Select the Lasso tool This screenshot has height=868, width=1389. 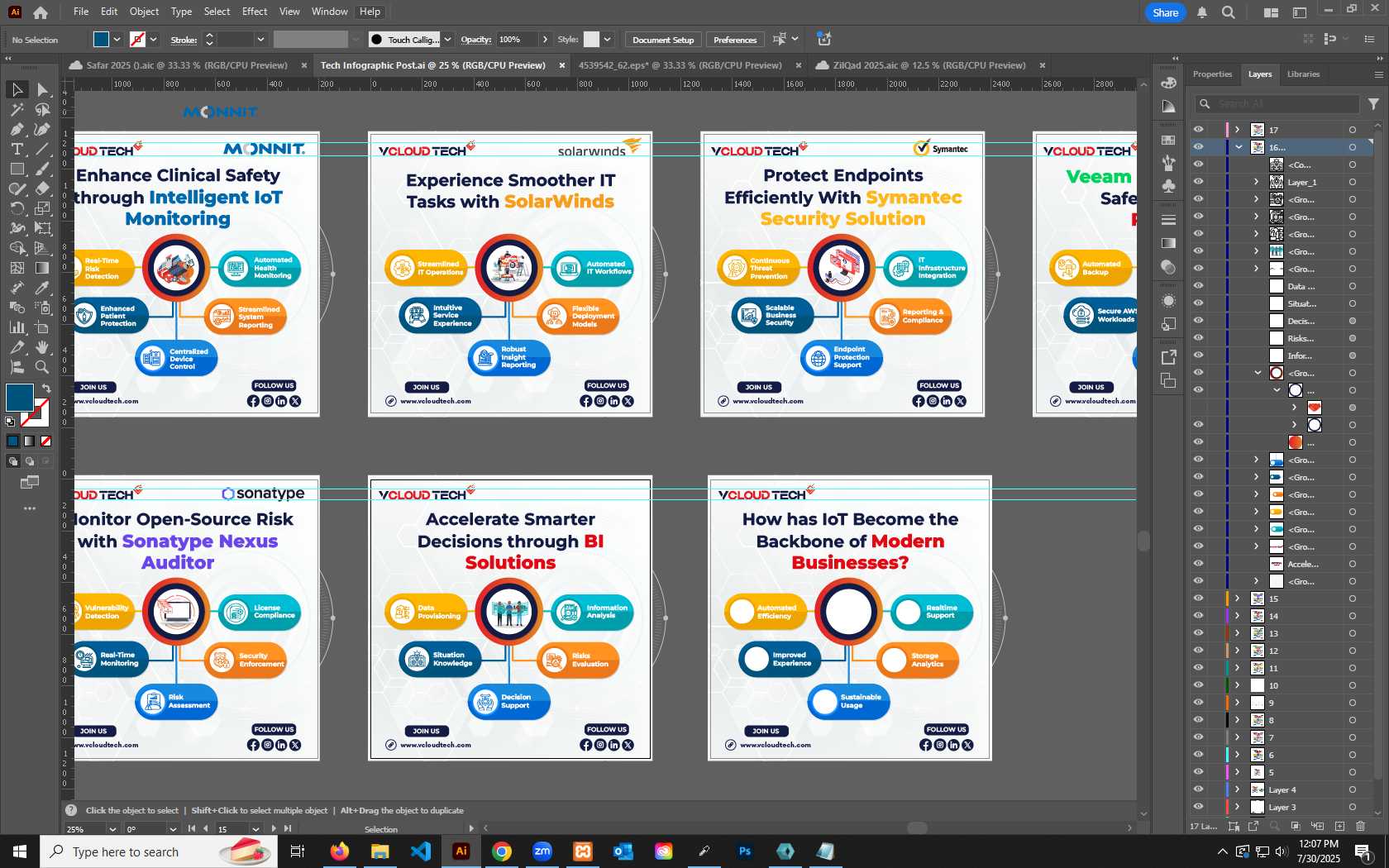[42, 109]
